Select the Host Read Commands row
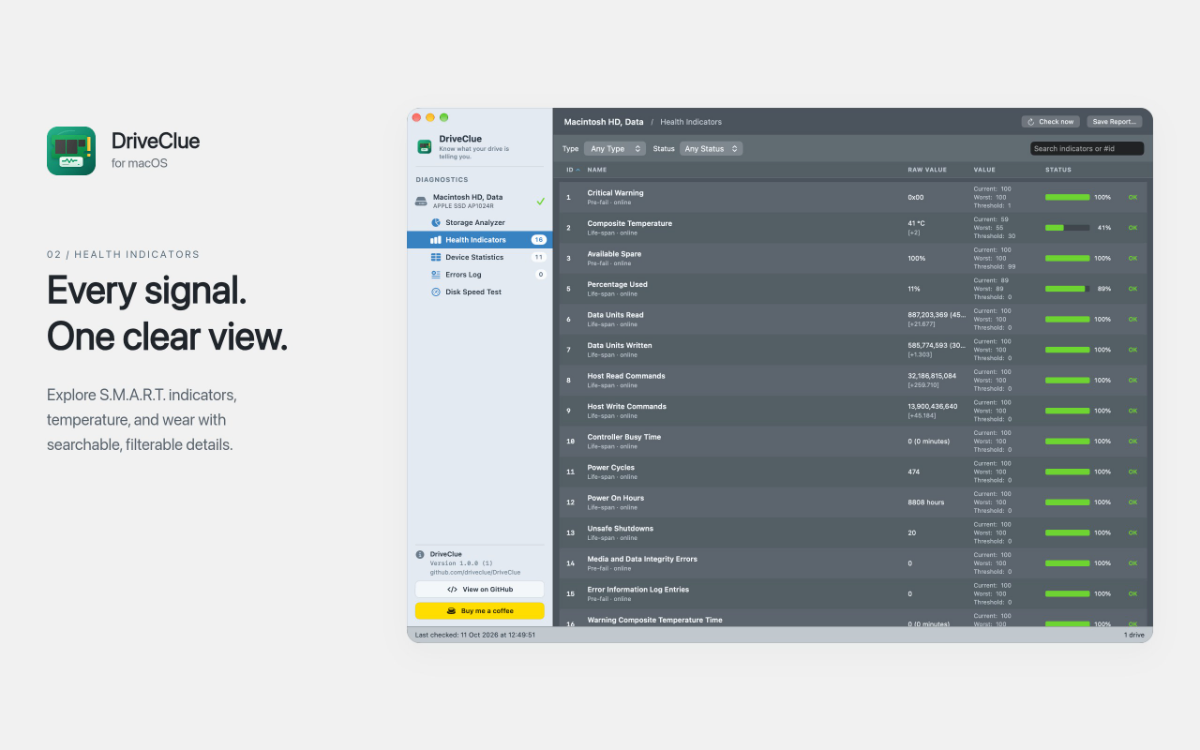1200x750 pixels. coord(853,381)
